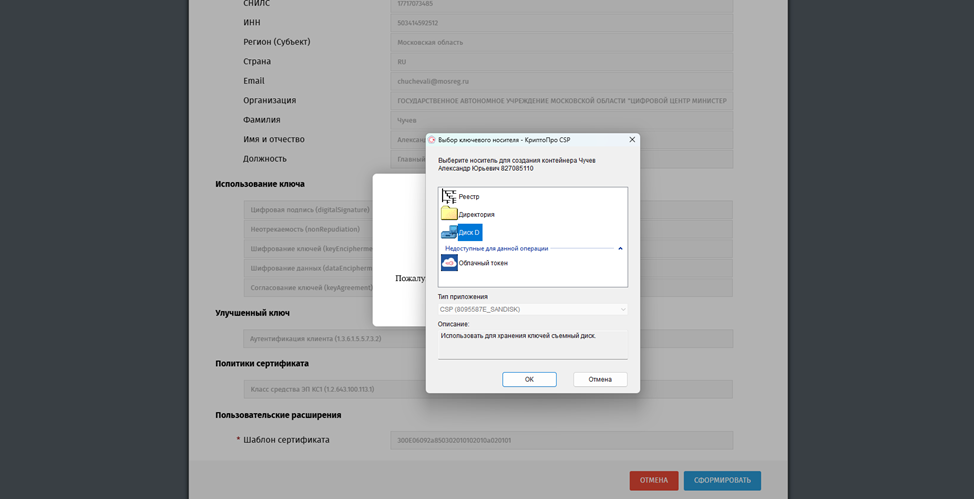Select the Директория folder icon

tap(449, 214)
